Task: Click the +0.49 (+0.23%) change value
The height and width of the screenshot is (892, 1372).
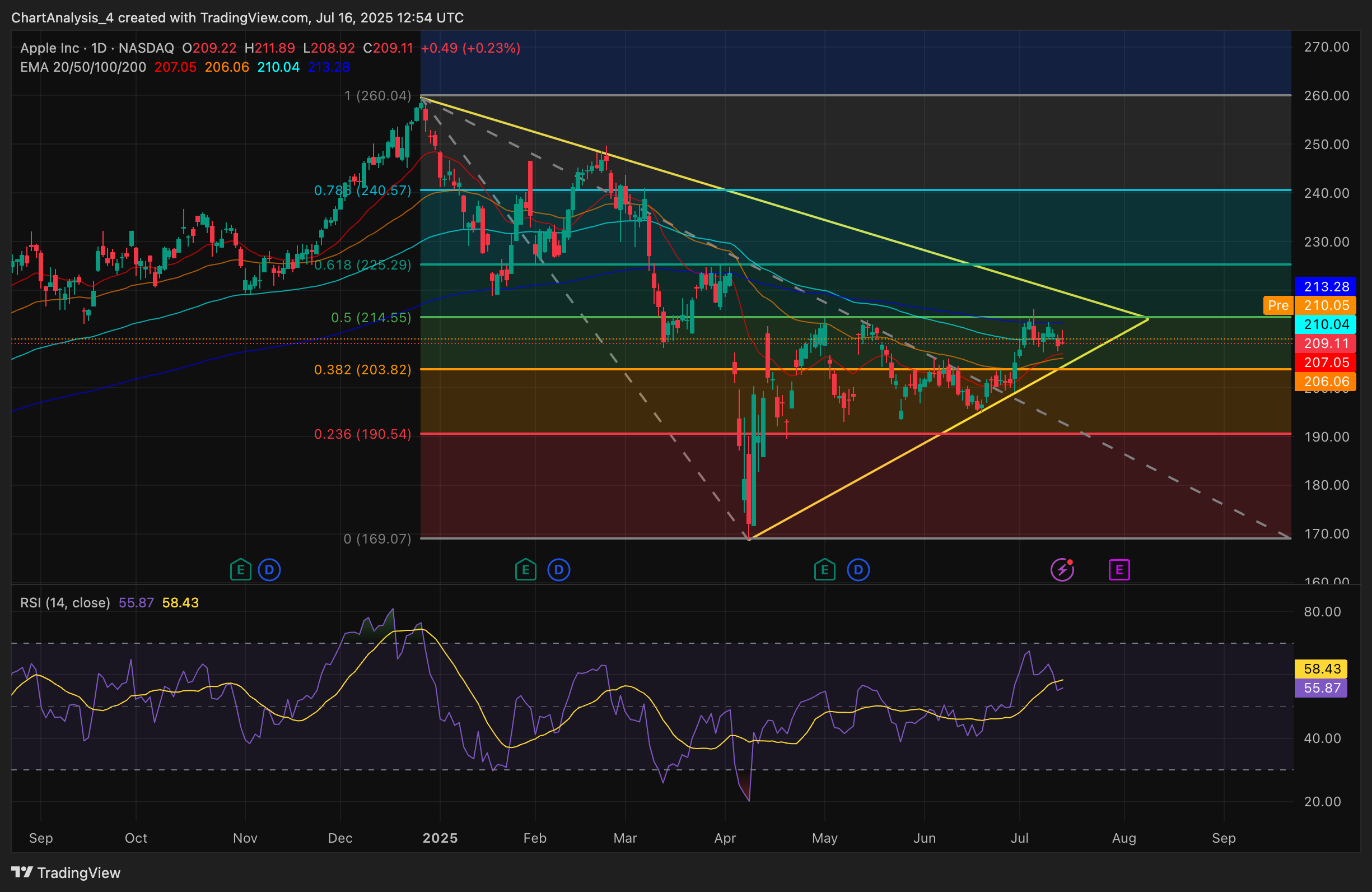Action: pyautogui.click(x=470, y=48)
